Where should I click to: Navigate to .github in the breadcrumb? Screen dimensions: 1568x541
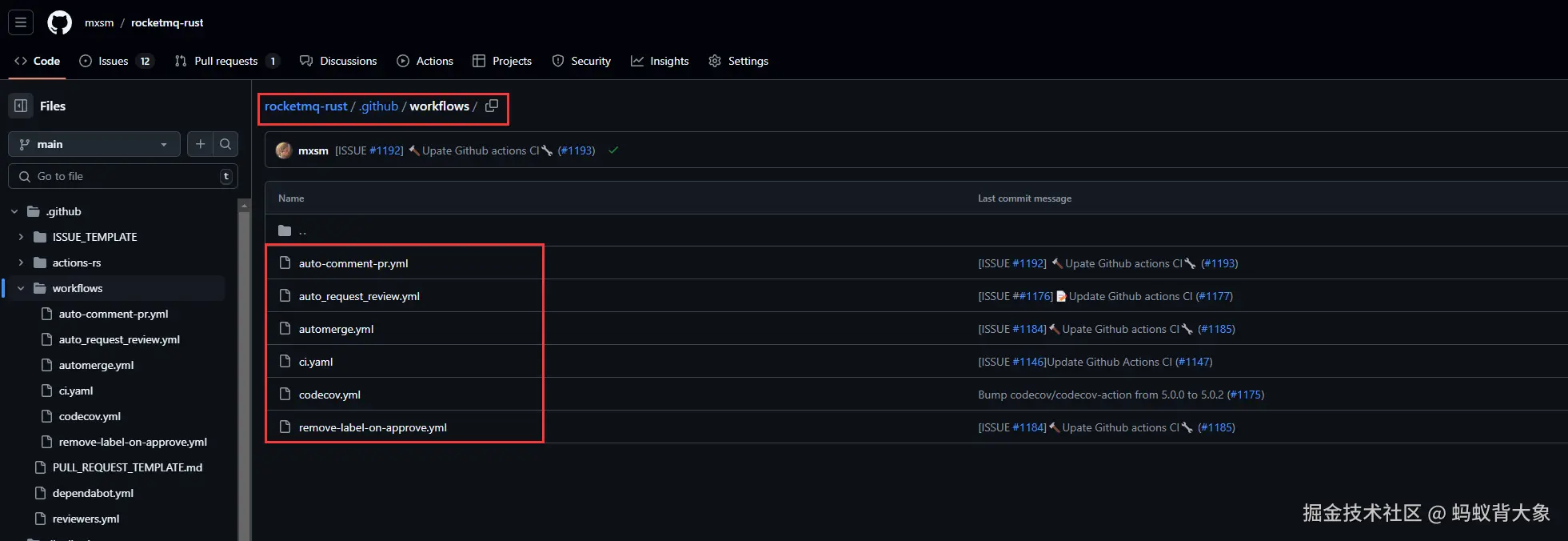click(378, 106)
